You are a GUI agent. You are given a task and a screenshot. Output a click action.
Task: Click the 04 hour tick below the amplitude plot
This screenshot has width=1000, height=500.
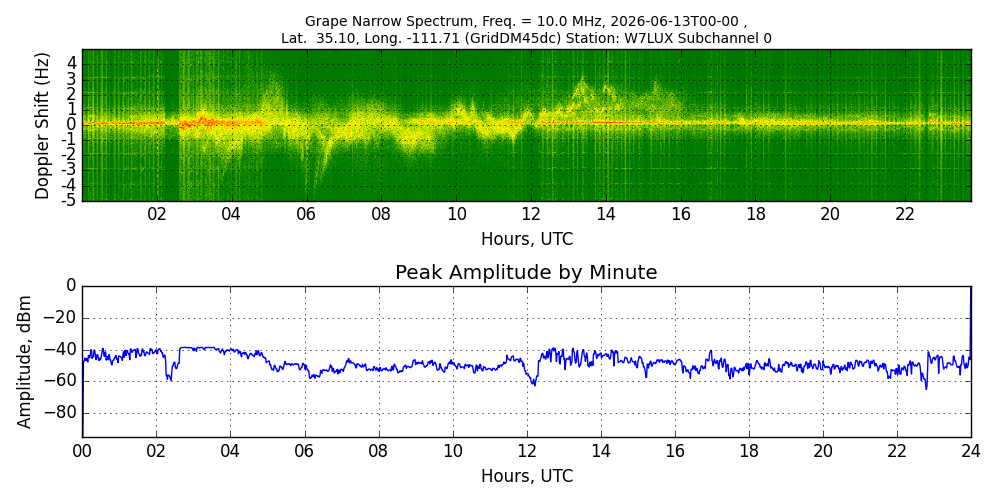click(231, 451)
